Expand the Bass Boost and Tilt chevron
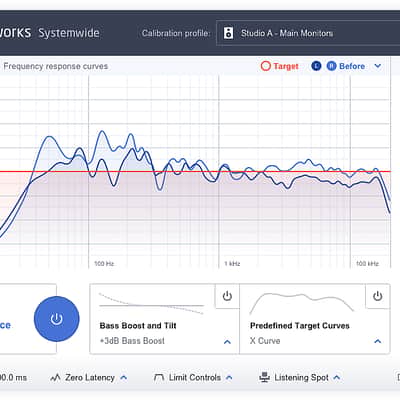The width and height of the screenshot is (400, 400). coord(227,342)
